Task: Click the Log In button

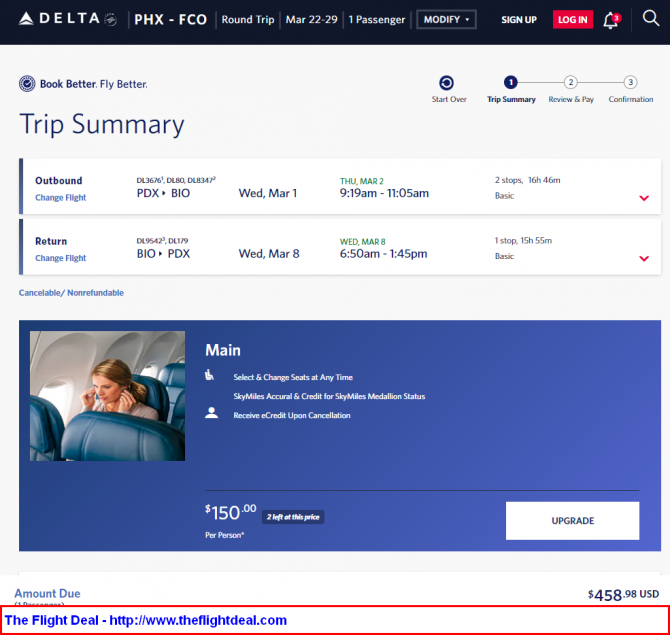Action: pyautogui.click(x=572, y=20)
